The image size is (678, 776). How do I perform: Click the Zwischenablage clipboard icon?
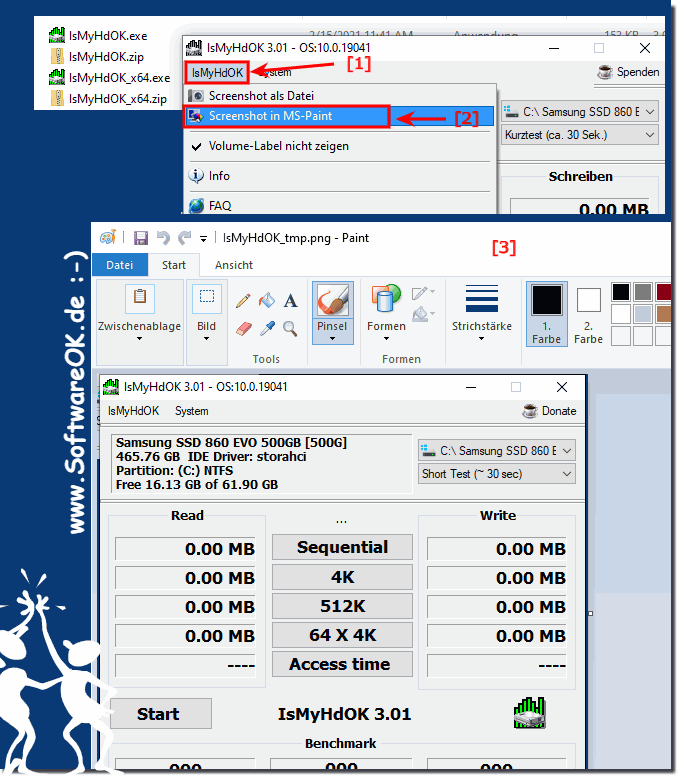click(x=140, y=298)
